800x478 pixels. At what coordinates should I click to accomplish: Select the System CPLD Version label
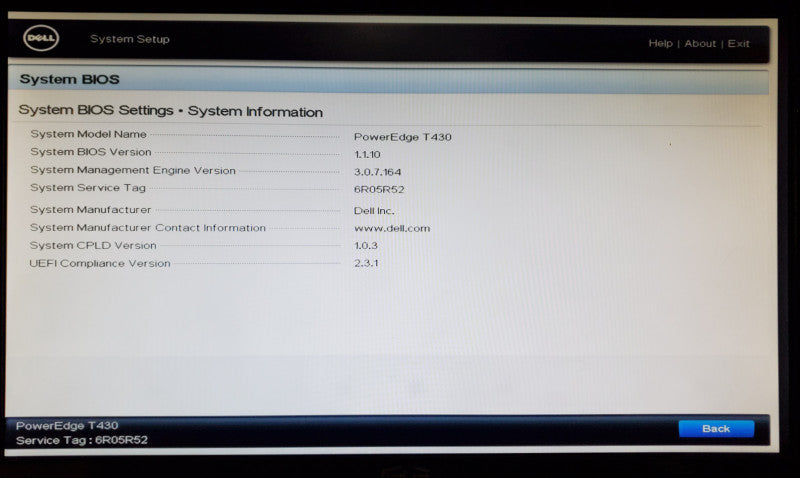click(93, 245)
